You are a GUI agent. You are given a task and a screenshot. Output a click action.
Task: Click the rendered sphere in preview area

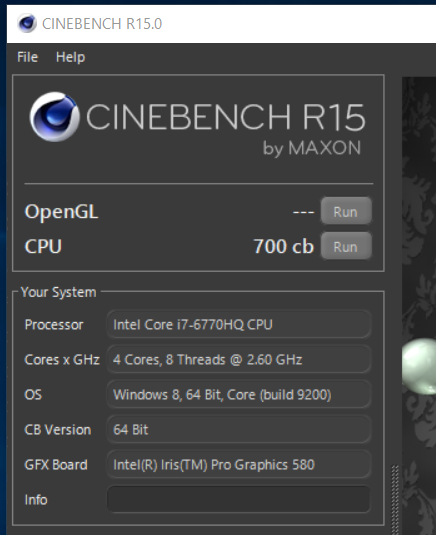pos(419,366)
